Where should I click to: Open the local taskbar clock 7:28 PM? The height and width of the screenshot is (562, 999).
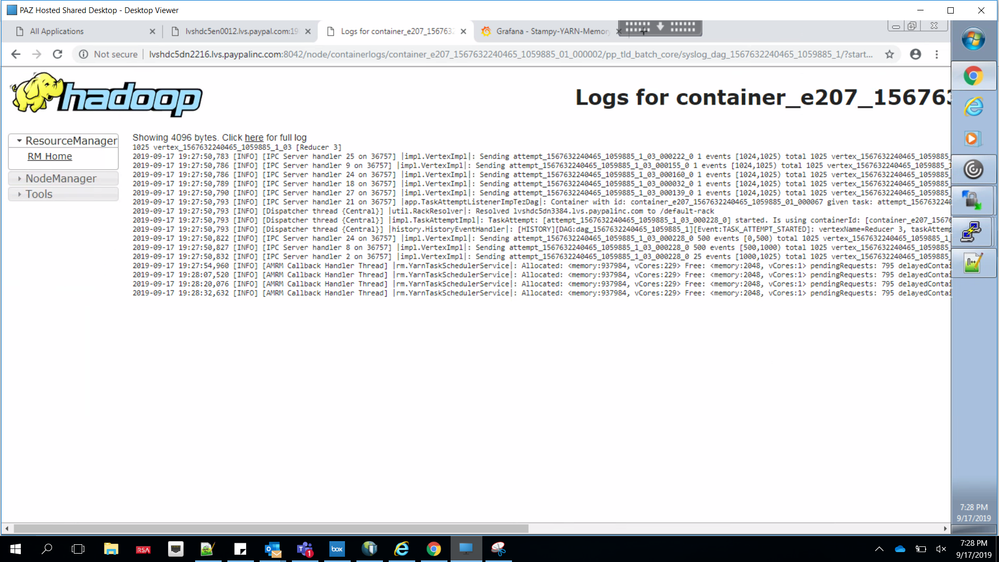974,549
